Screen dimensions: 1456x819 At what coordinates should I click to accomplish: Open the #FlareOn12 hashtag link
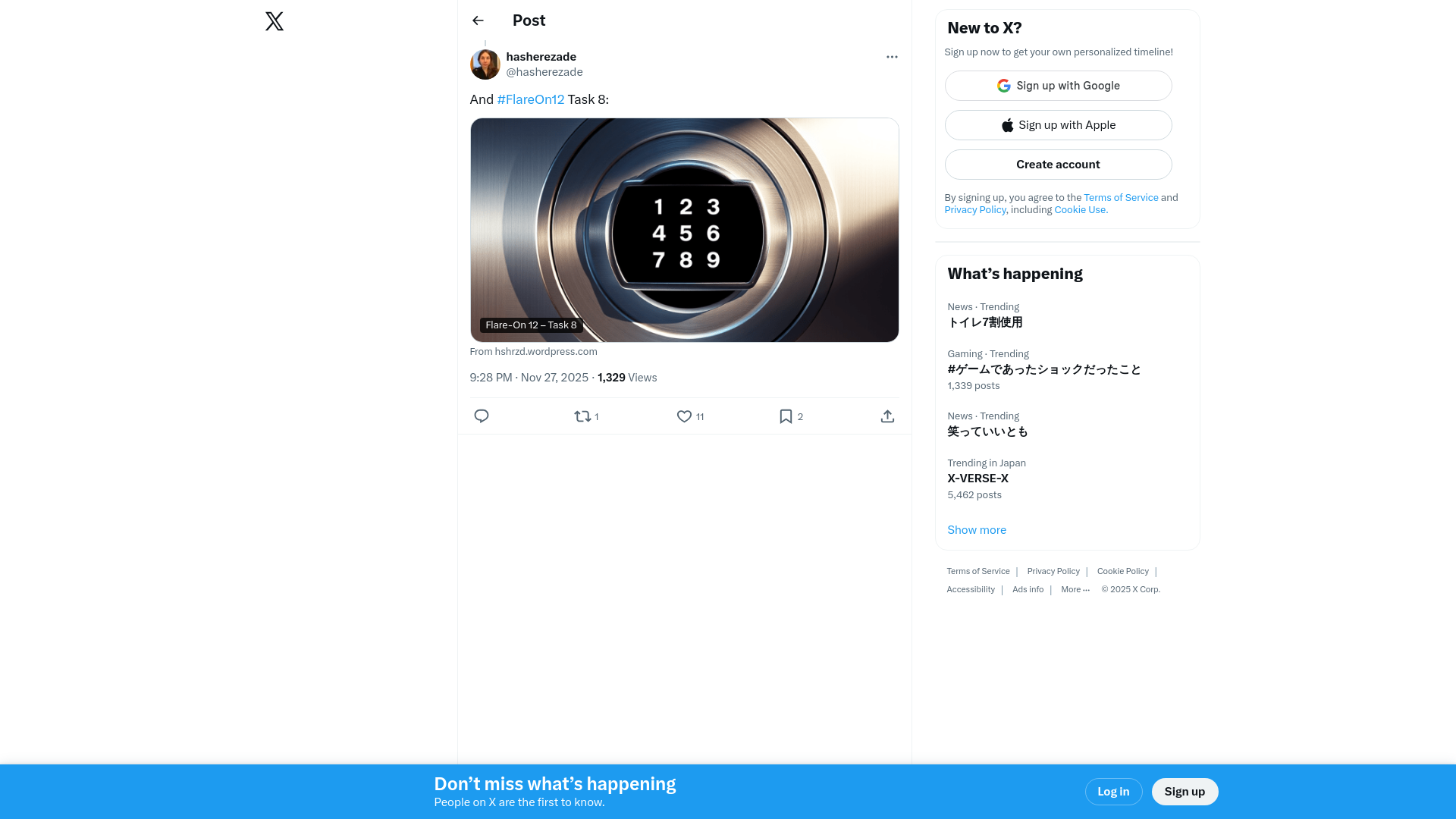pos(531,99)
